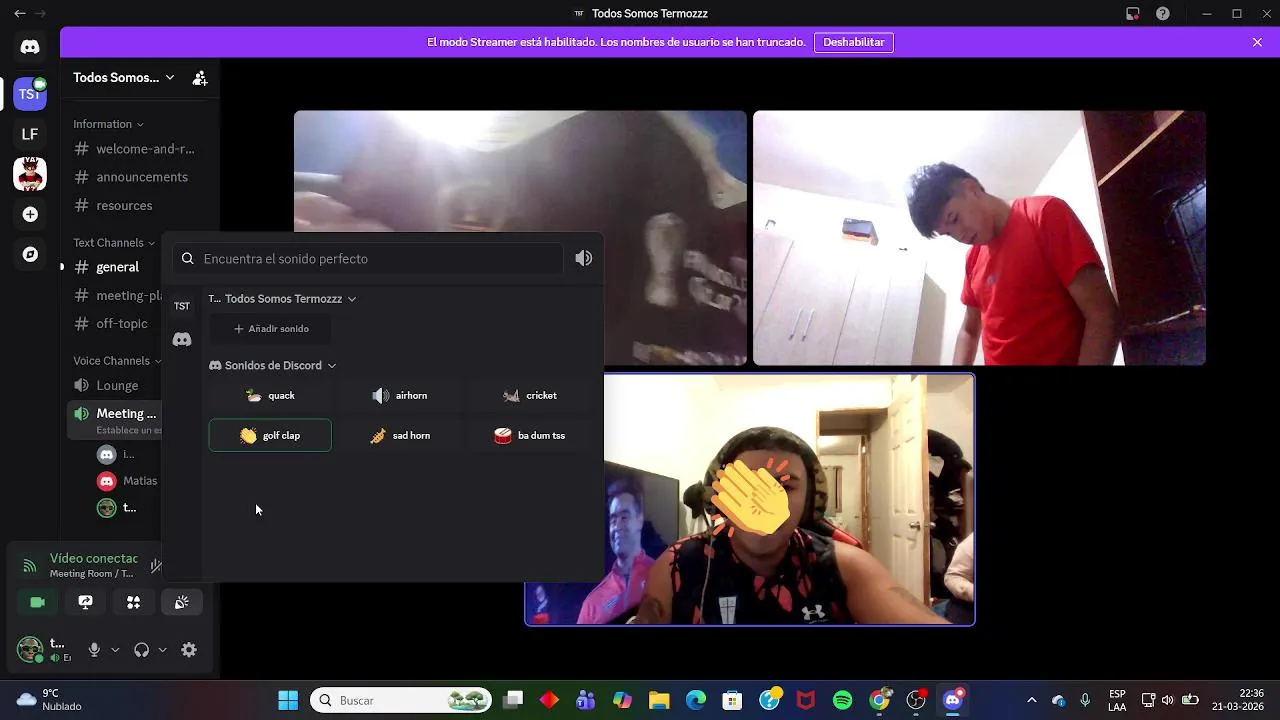Click user Matias in the voice channel
1280x720 pixels.
point(127,481)
